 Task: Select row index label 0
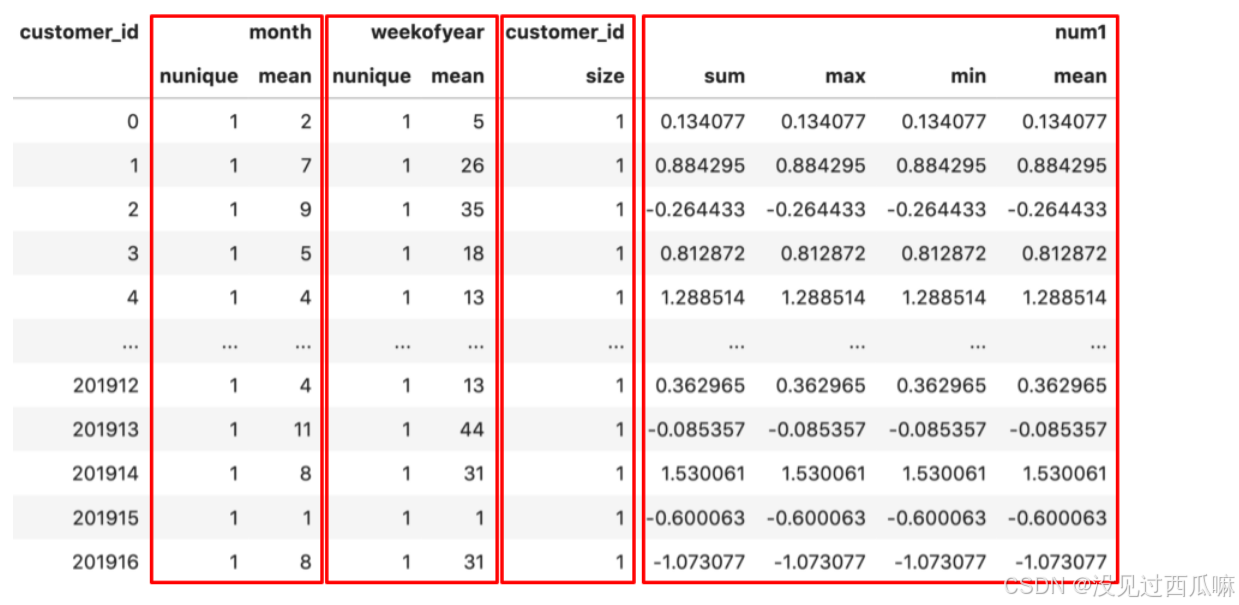point(132,122)
